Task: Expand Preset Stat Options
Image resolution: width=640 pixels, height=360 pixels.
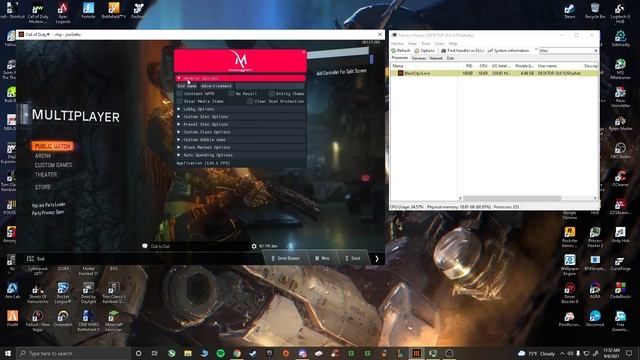Action: point(240,124)
